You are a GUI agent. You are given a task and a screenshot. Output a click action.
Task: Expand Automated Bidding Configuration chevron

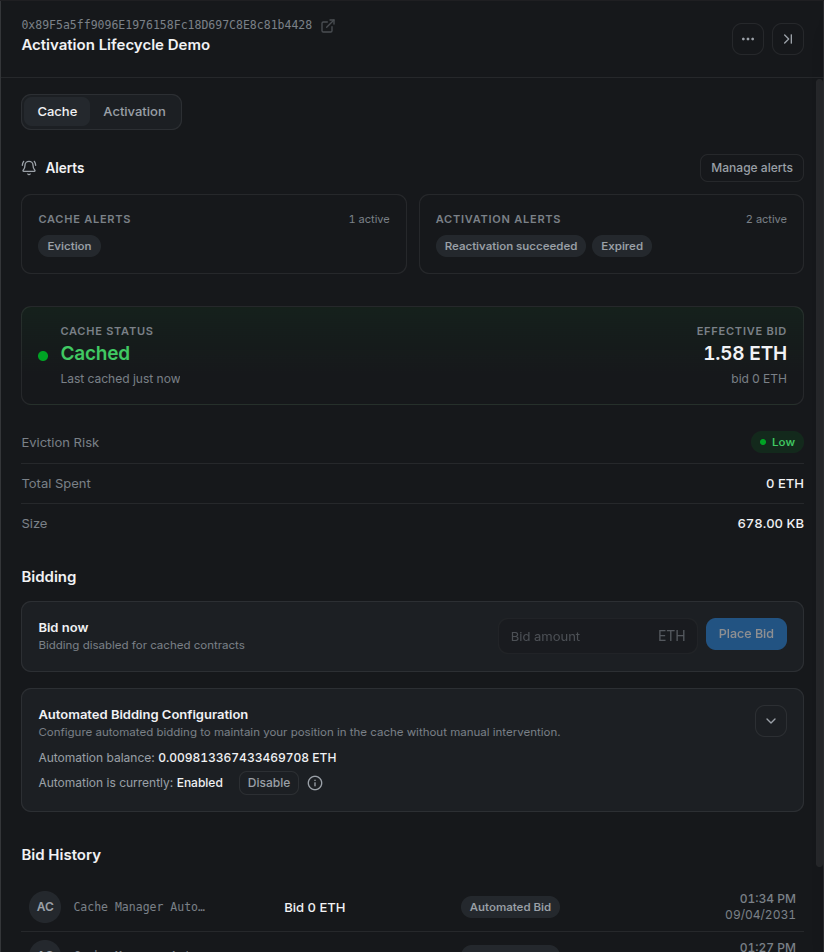point(771,721)
